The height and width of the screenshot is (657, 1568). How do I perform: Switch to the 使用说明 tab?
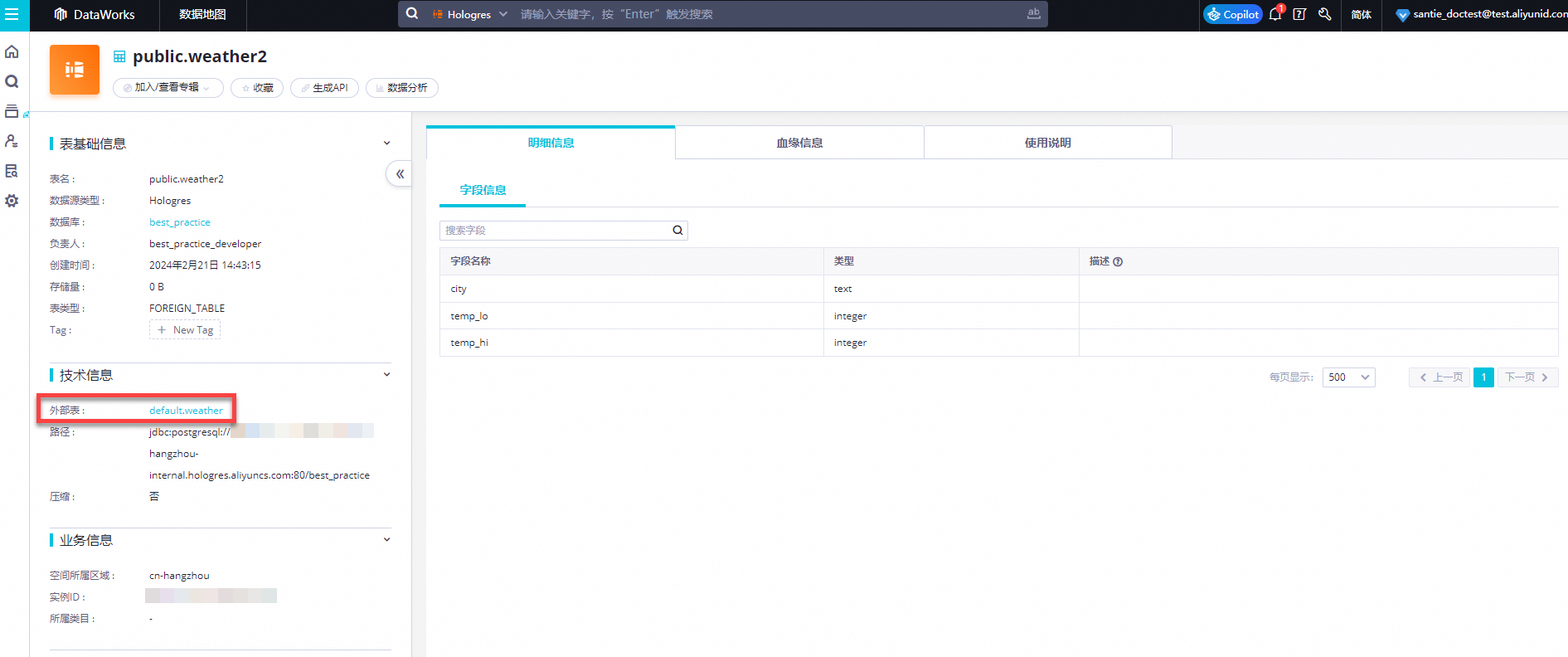click(1048, 143)
